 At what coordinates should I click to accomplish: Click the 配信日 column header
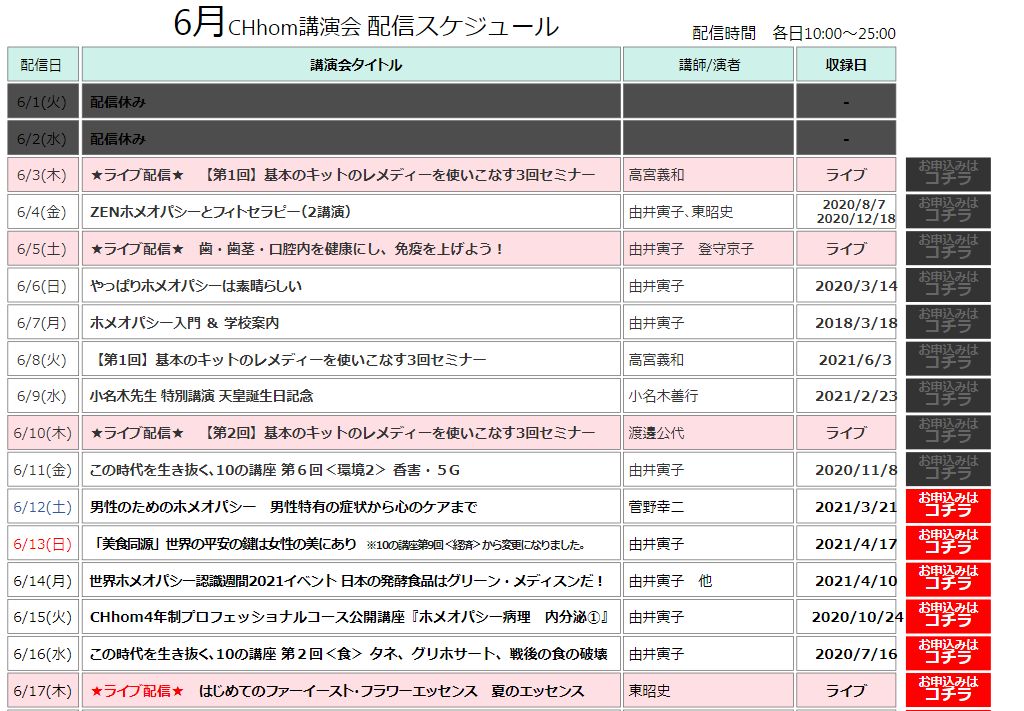tap(42, 65)
